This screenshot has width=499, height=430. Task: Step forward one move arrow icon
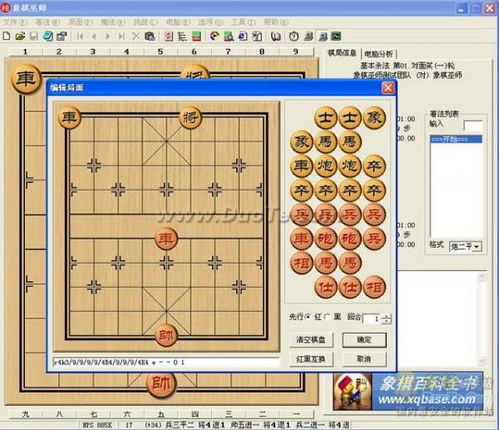point(108,36)
